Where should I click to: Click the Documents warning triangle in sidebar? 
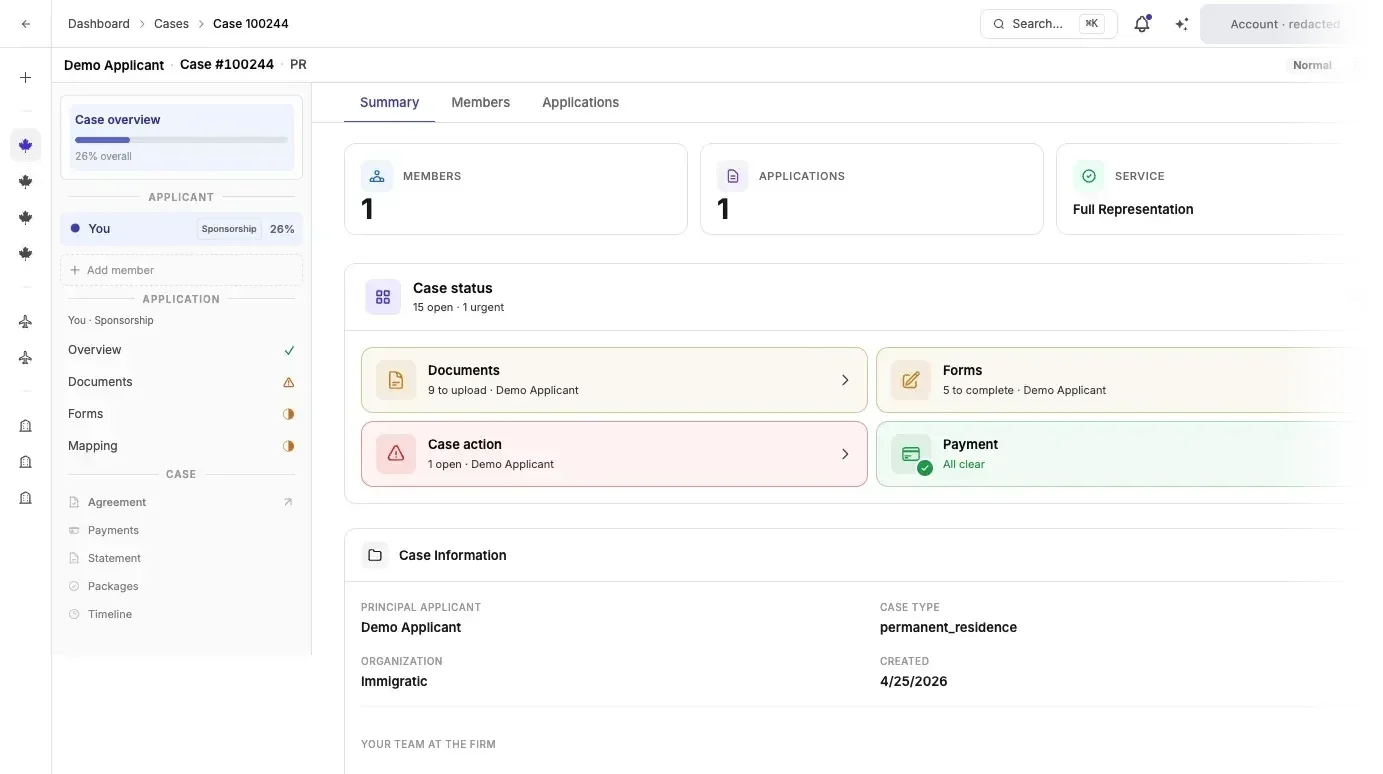click(289, 382)
